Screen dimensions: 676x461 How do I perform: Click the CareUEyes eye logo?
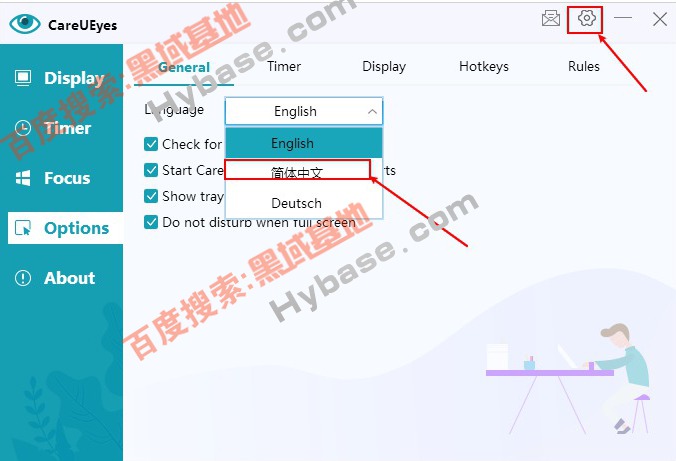(x=25, y=23)
